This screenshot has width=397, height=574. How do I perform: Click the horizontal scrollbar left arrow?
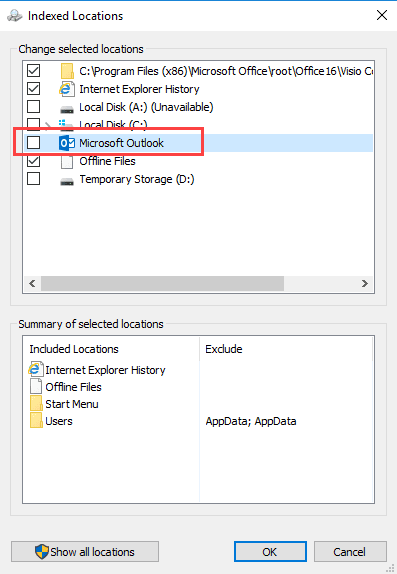pyautogui.click(x=32, y=283)
